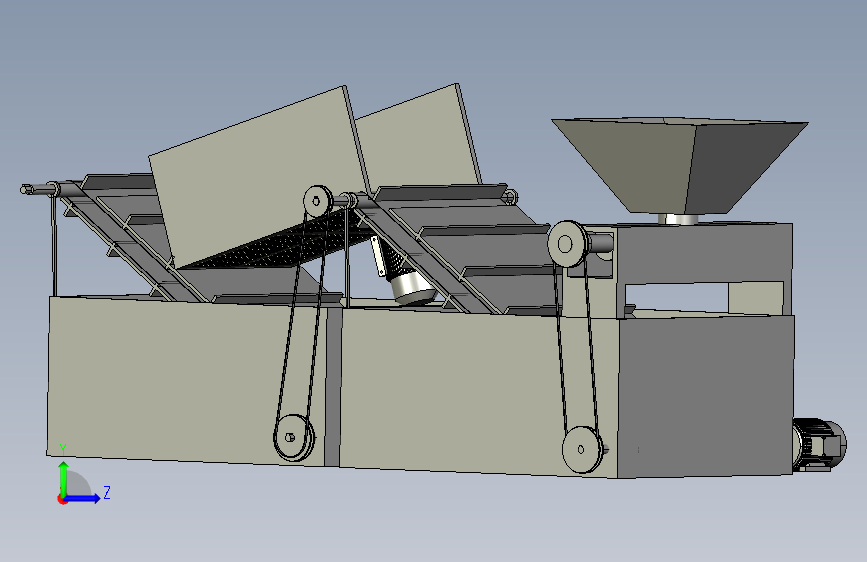Click the green Y axis arrow of the triad
Screen dimensions: 867x562
pyautogui.click(x=64, y=478)
